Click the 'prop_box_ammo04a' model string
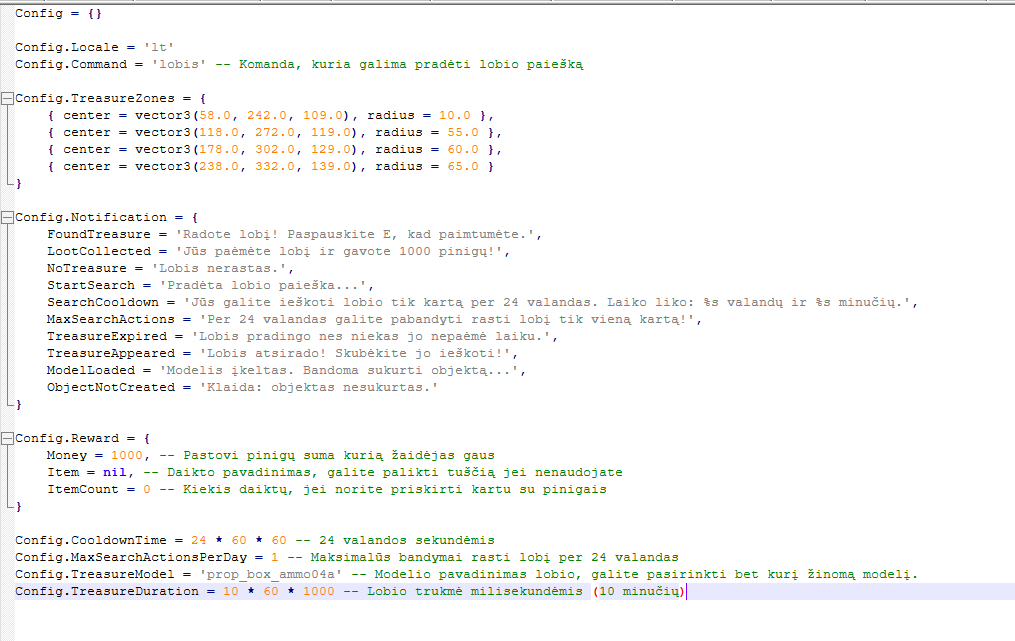The image size is (1015, 641). click(x=271, y=574)
